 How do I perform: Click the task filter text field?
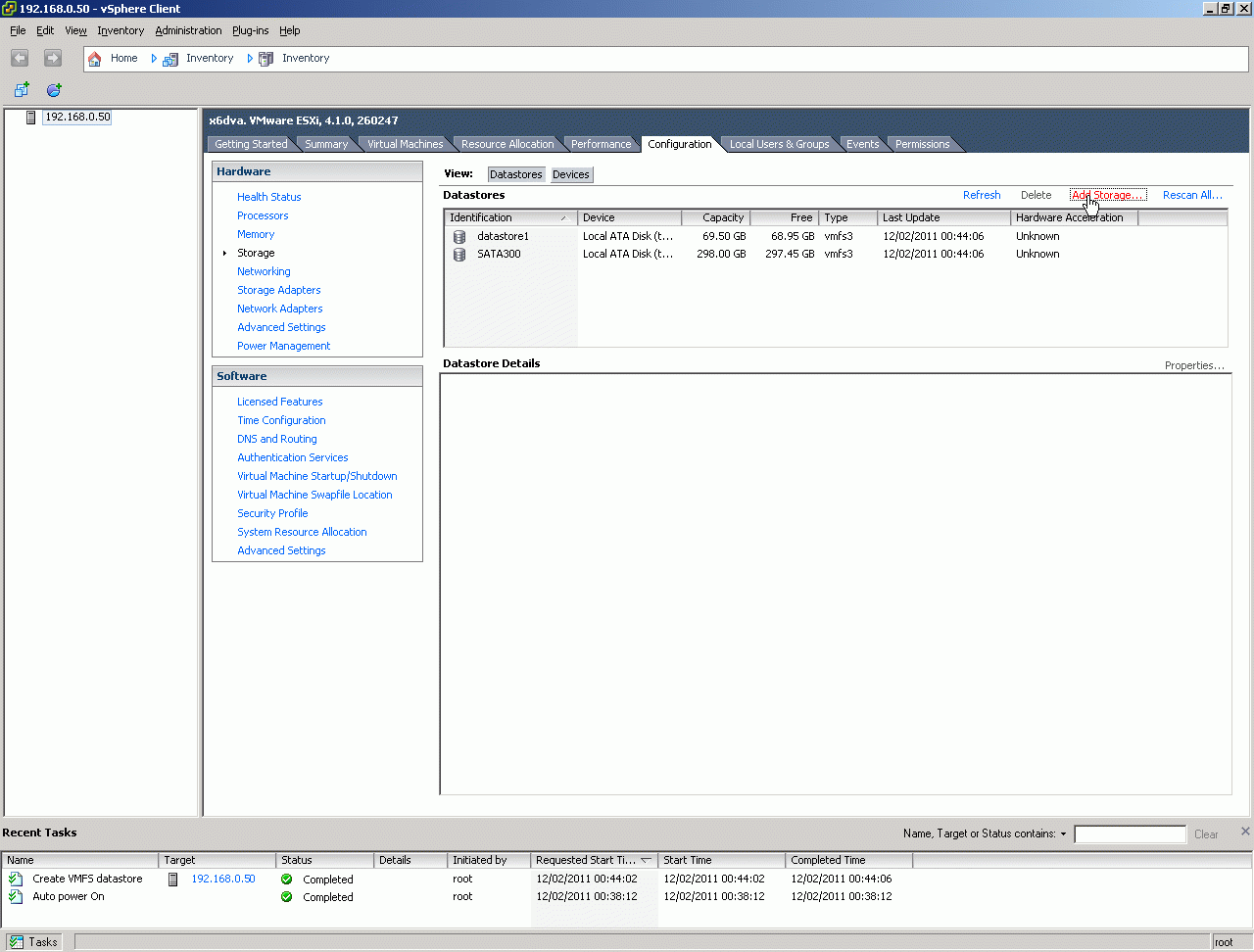(1130, 834)
